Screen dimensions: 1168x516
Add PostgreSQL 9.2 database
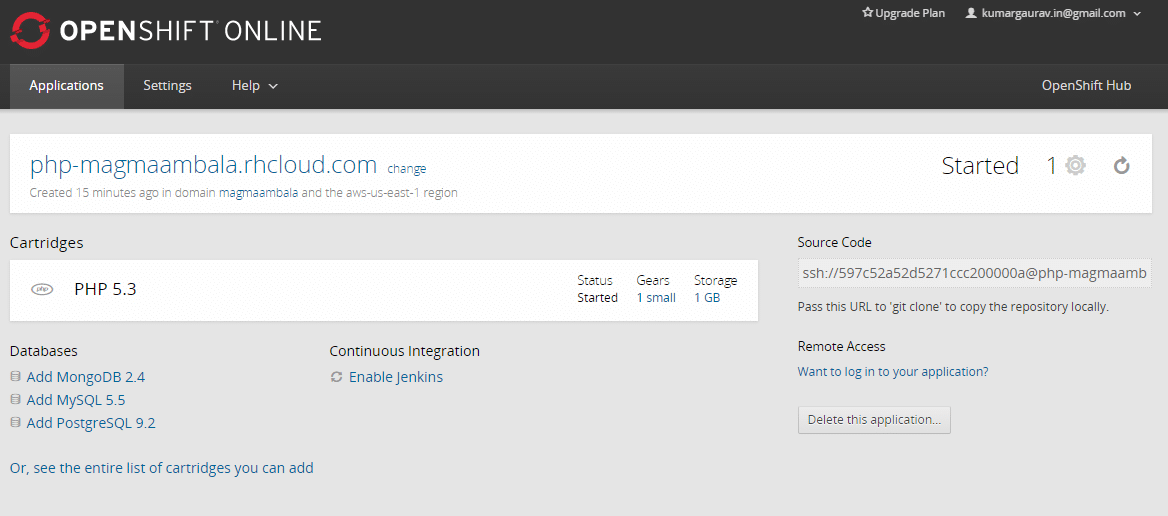[91, 423]
